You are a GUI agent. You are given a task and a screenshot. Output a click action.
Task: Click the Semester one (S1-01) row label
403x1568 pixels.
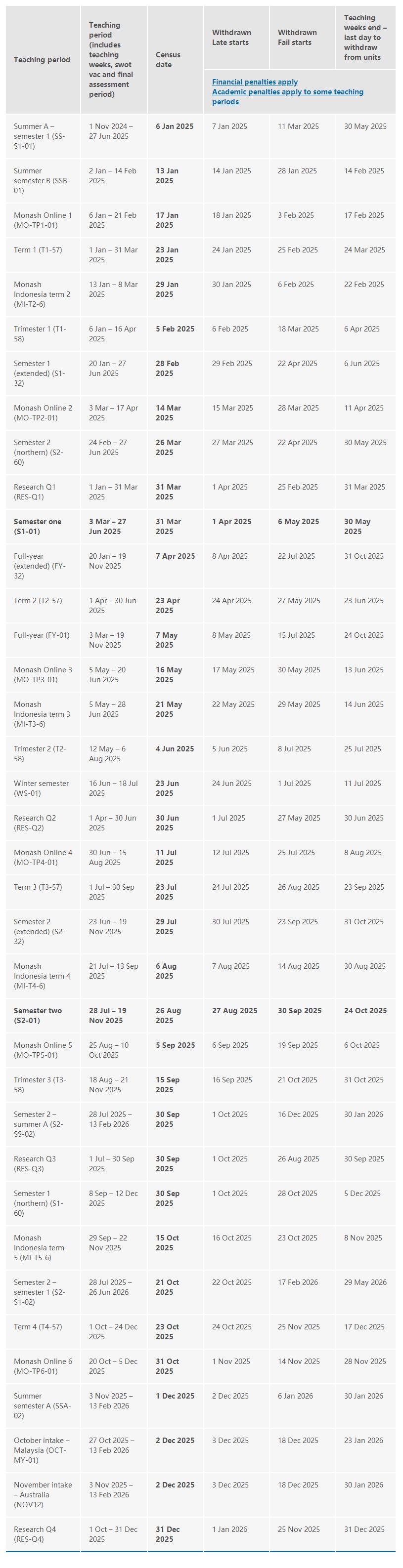click(37, 527)
